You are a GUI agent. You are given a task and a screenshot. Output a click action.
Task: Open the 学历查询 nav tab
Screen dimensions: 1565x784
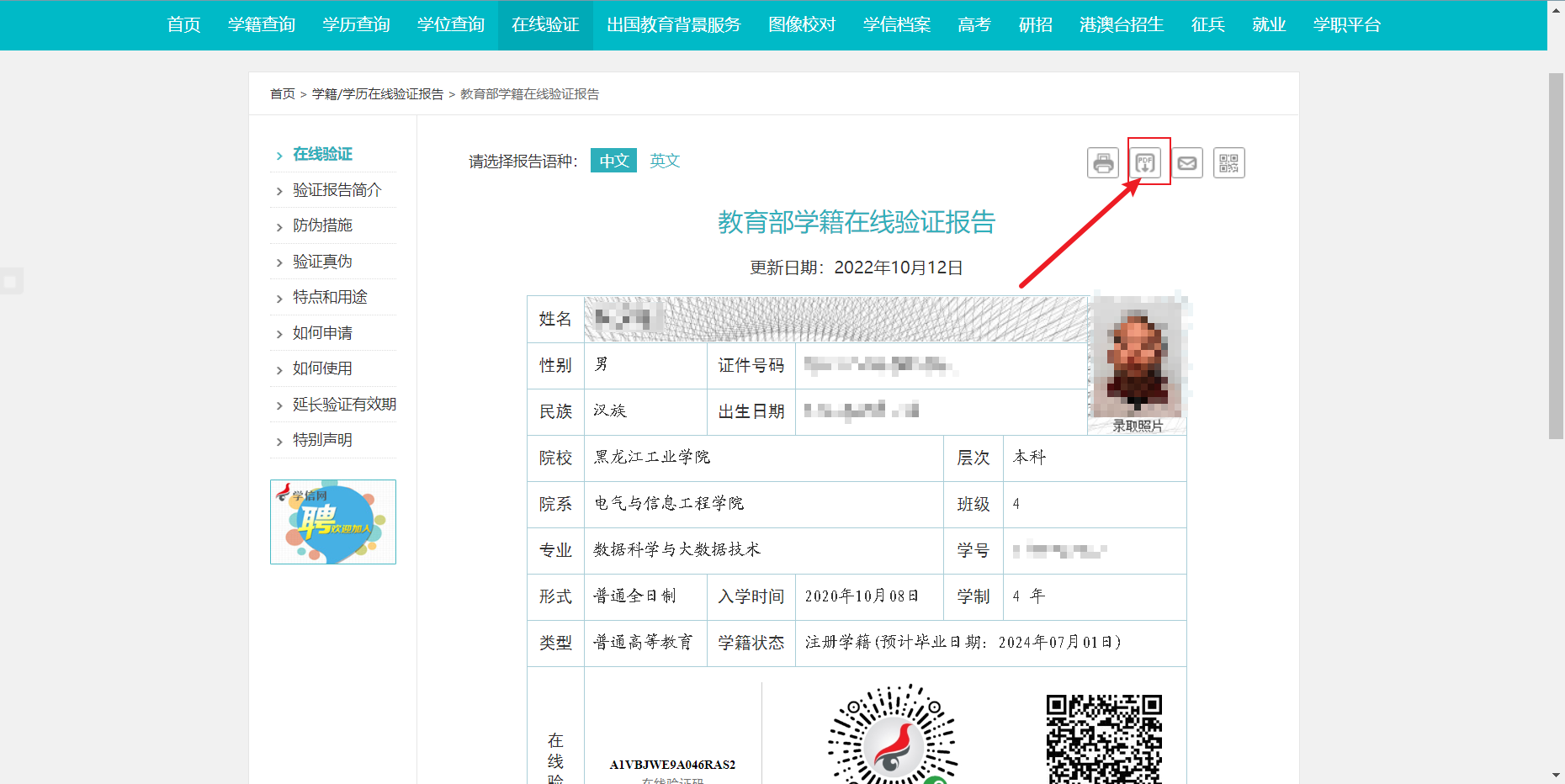357,25
